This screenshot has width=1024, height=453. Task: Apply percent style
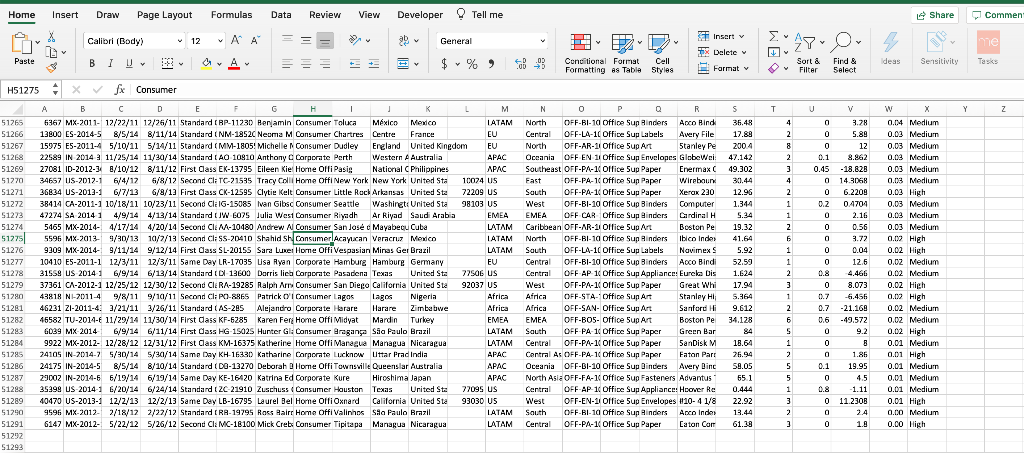pos(472,63)
